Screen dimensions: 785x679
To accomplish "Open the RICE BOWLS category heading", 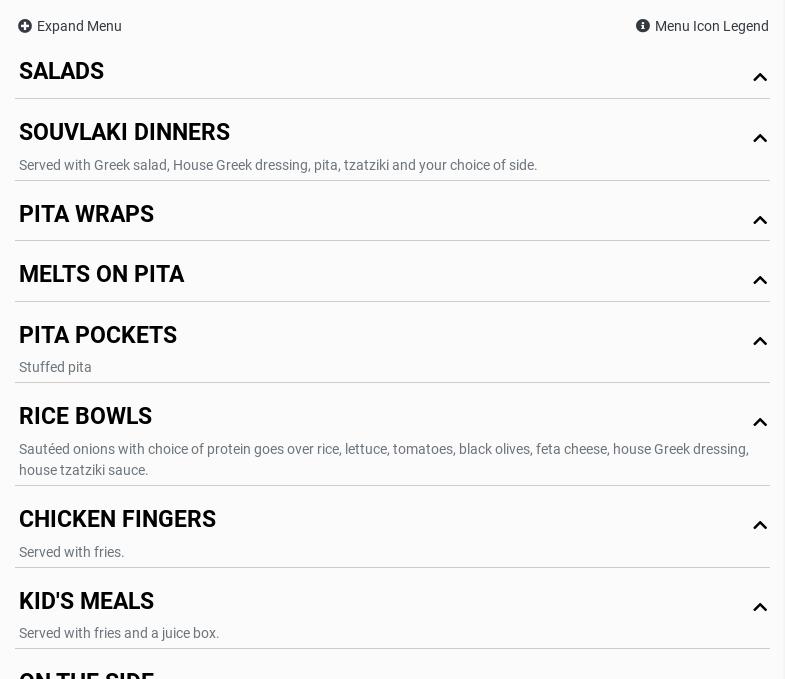I will [86, 417].
